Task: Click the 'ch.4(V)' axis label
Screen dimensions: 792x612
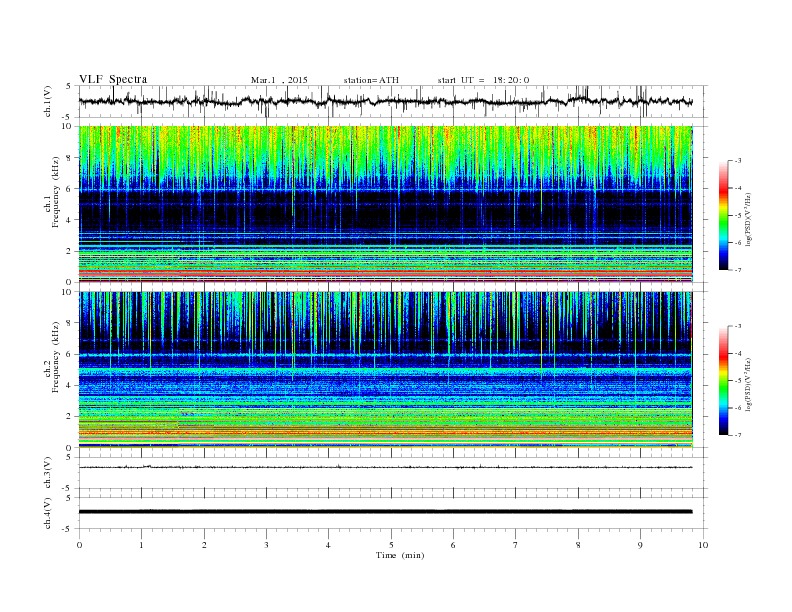Action: coord(48,513)
